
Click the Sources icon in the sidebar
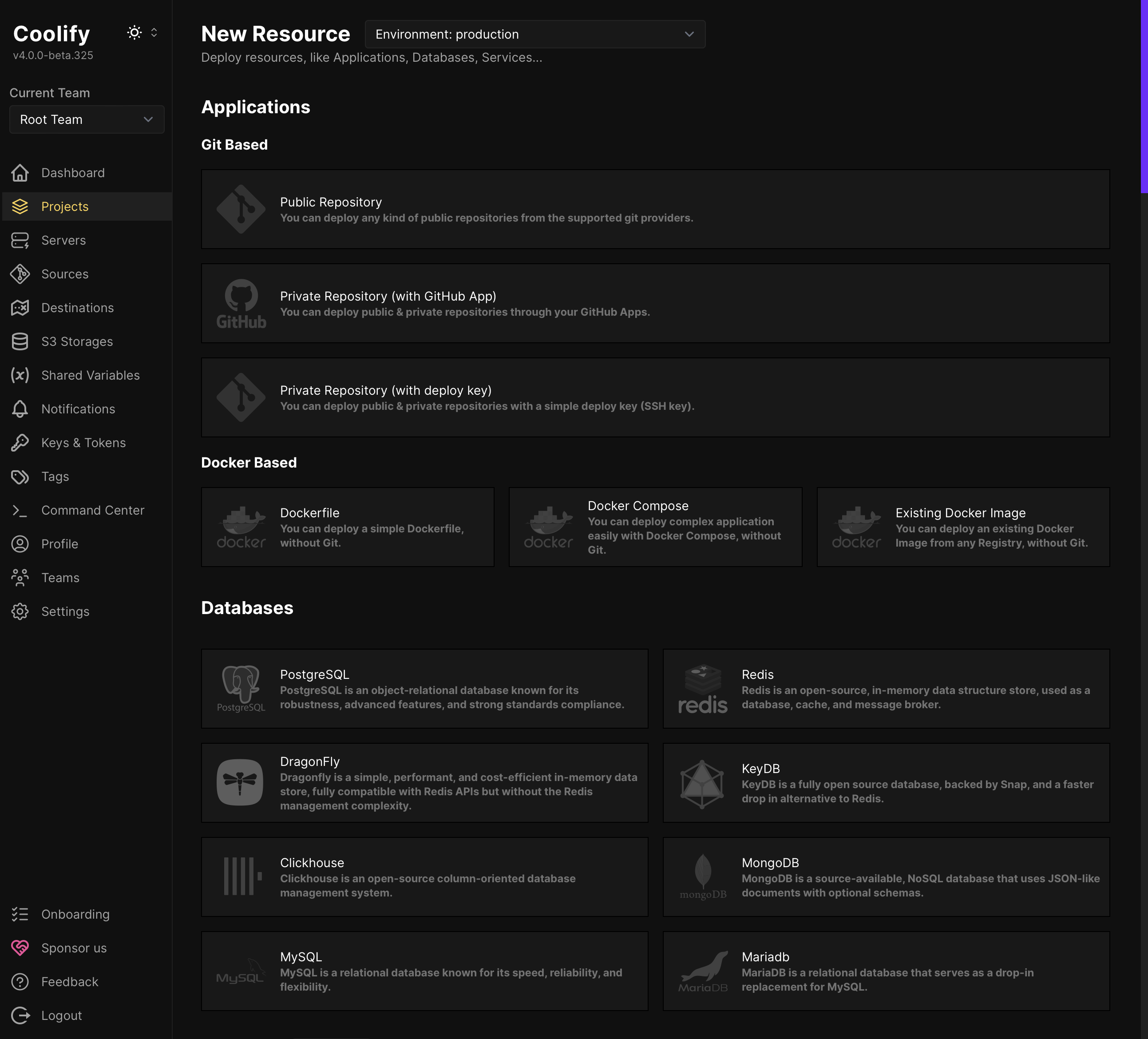pyautogui.click(x=20, y=274)
